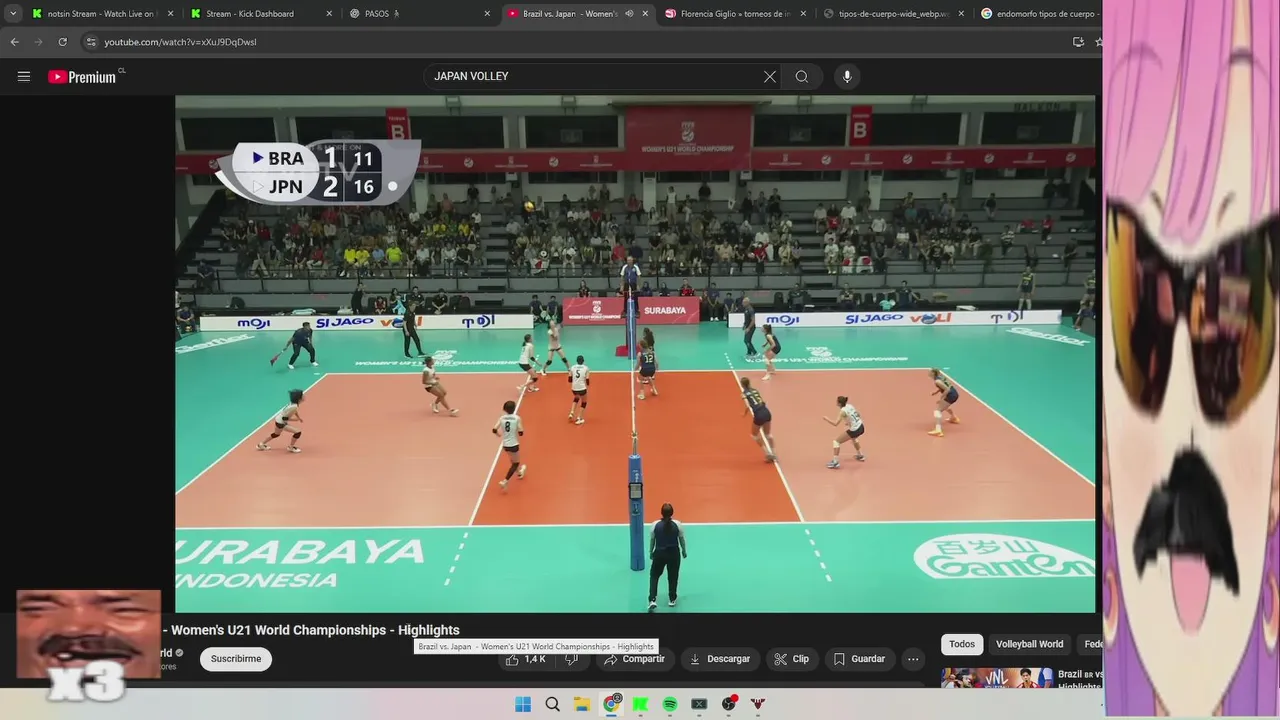Viewport: 1280px width, 720px height.
Task: Close the Florencia Giglio tab
Action: pos(803,14)
